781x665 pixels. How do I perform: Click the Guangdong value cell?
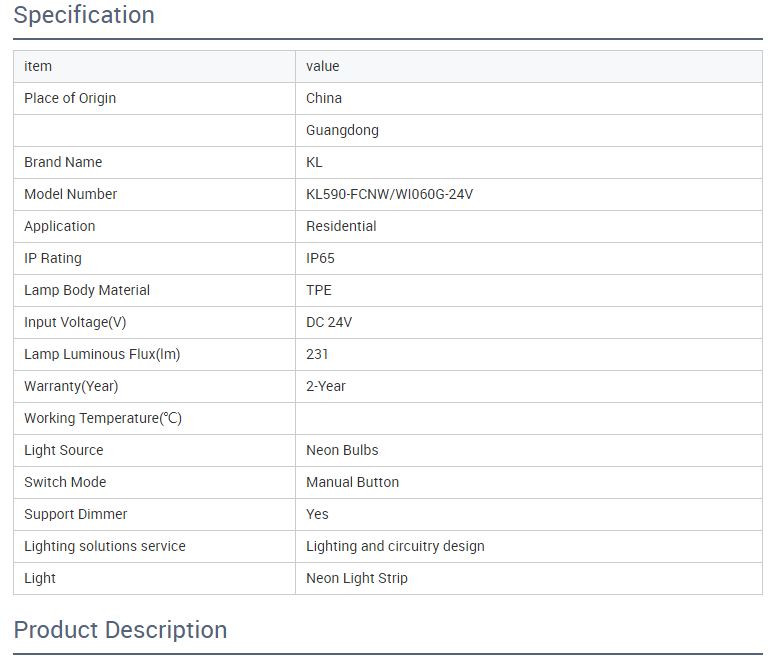pos(342,130)
